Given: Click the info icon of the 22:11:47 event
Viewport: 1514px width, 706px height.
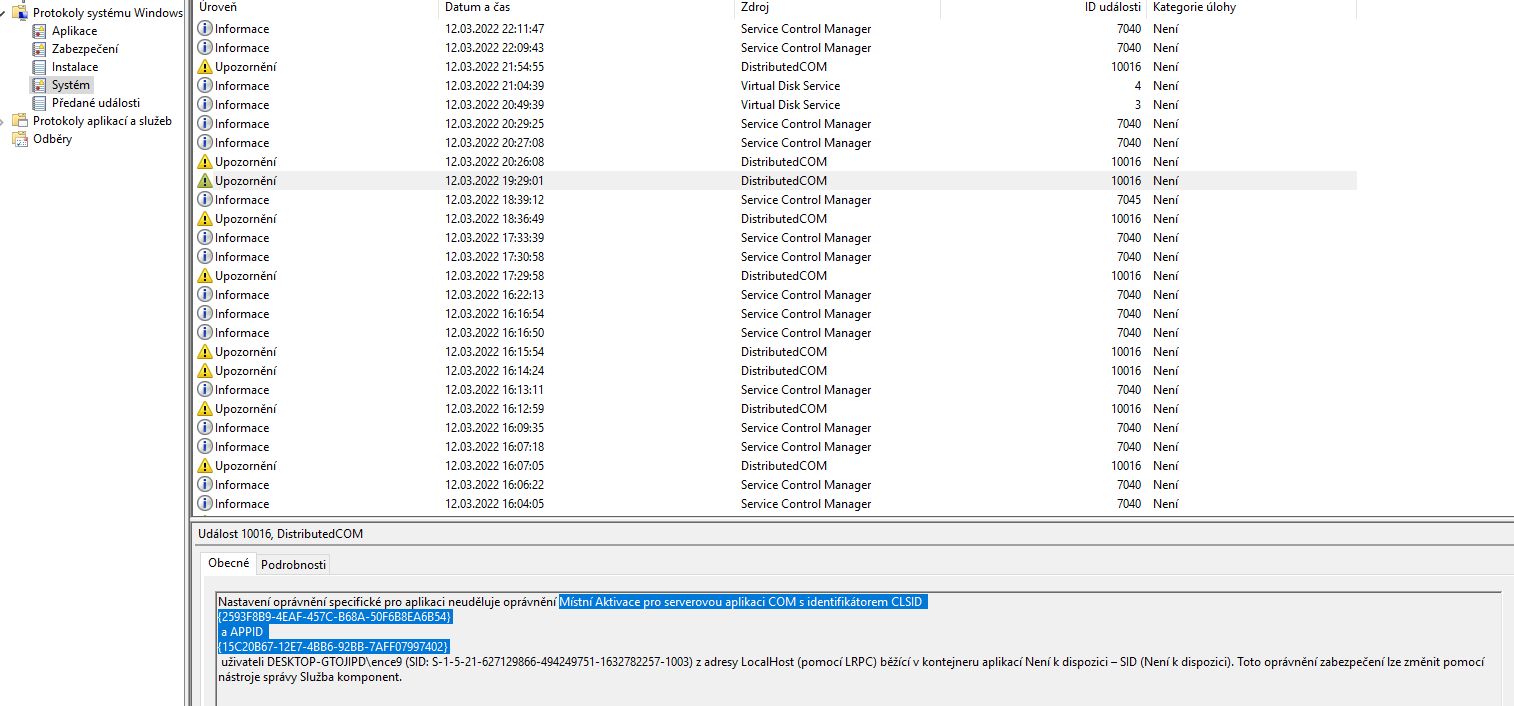Looking at the screenshot, I should (x=205, y=29).
